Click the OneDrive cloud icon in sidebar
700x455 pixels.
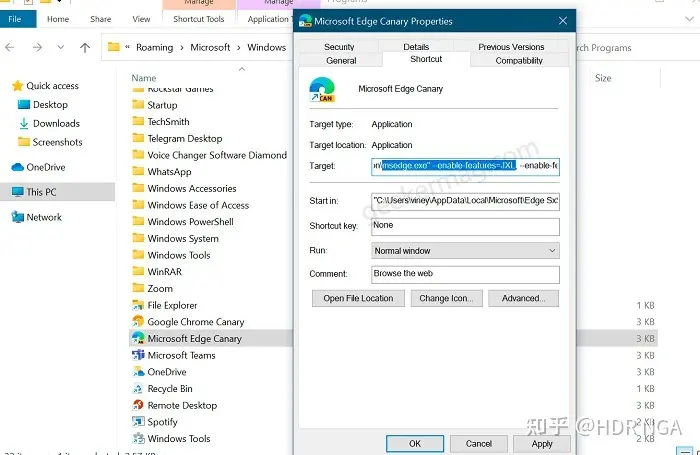[17, 167]
